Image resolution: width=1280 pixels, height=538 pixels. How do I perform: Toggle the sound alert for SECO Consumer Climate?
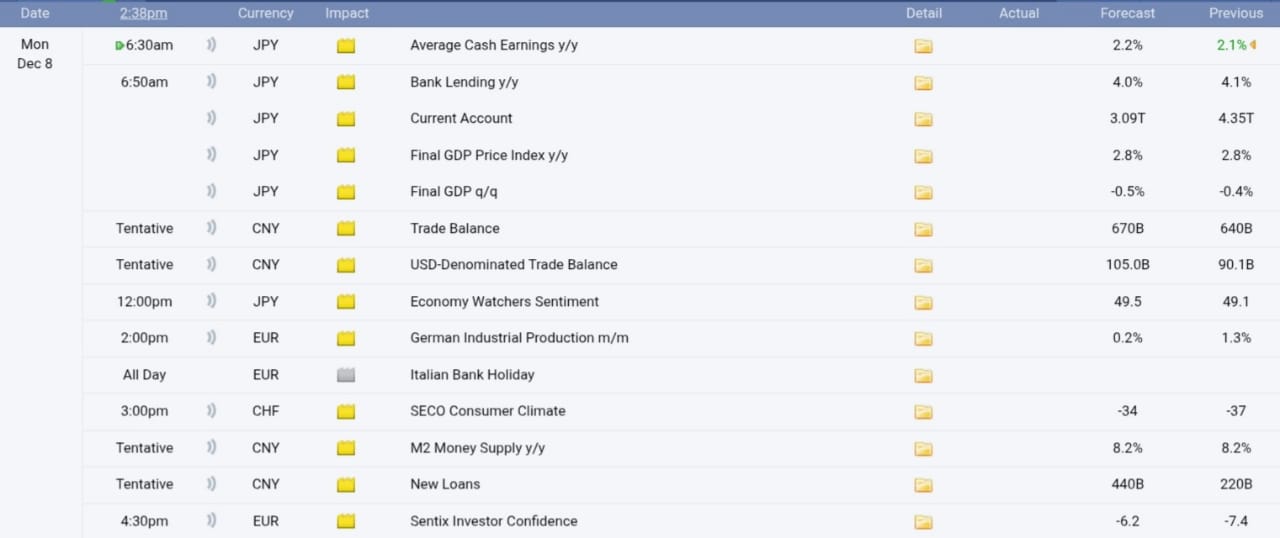pos(211,411)
